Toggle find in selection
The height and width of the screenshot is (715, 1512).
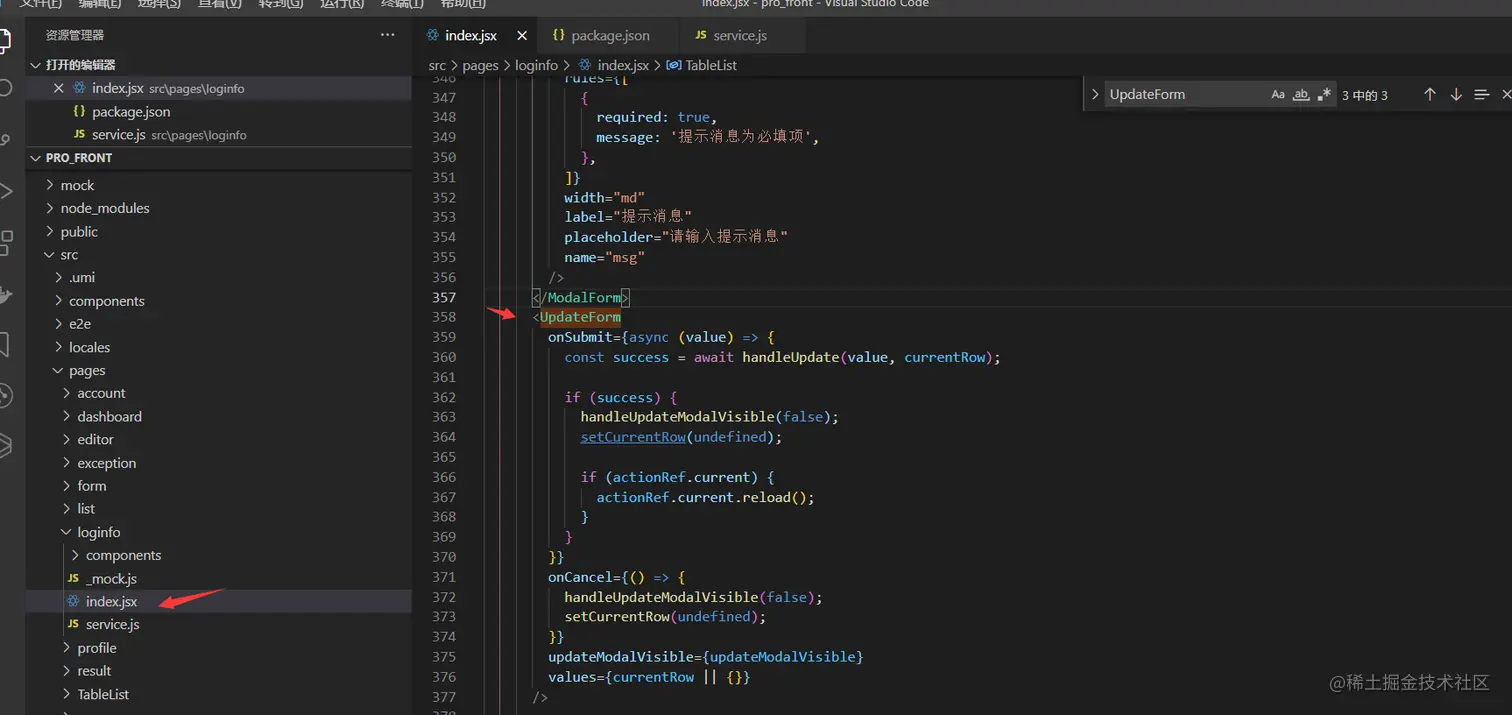(x=1482, y=94)
